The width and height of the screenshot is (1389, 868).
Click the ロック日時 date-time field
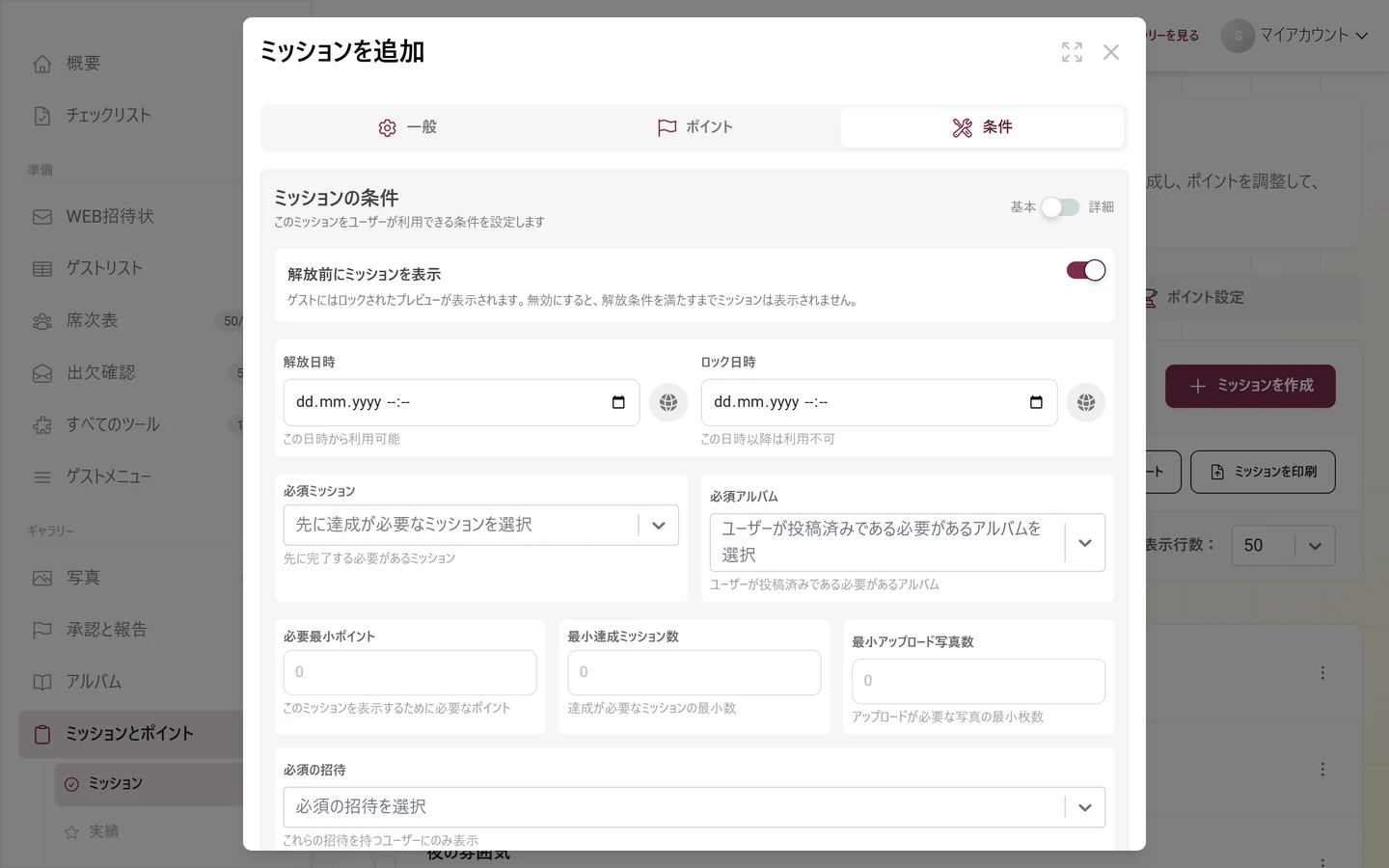click(879, 402)
